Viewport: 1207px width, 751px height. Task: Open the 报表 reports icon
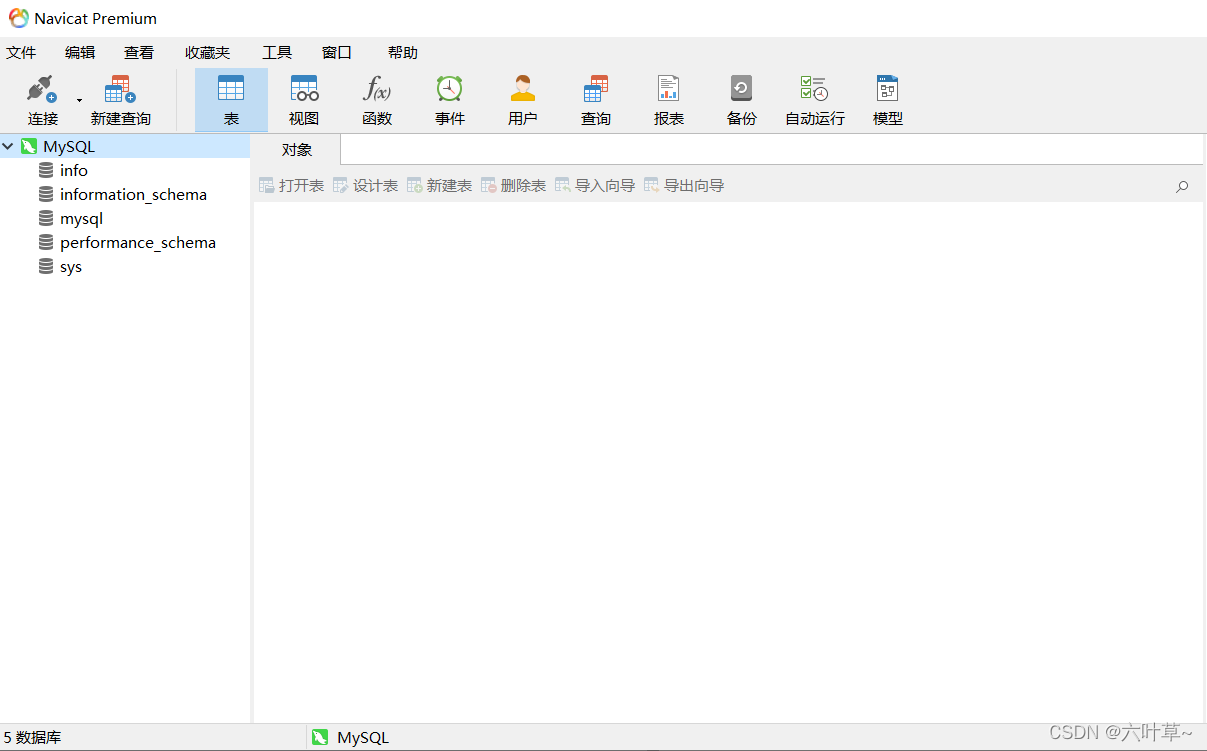(x=669, y=99)
